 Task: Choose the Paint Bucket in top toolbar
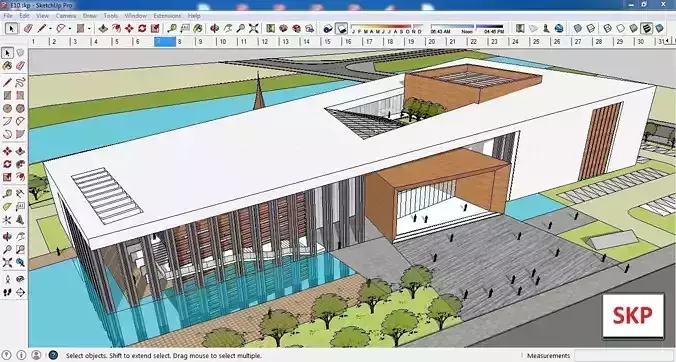(x=198, y=28)
